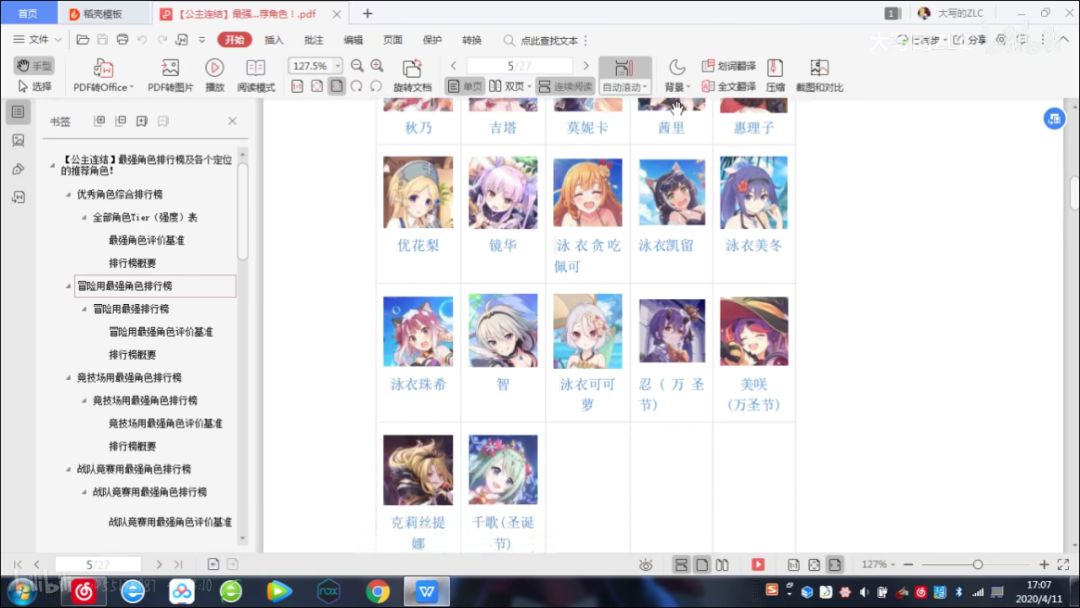
Task: Click the close bookmarks panel X
Action: pos(232,121)
